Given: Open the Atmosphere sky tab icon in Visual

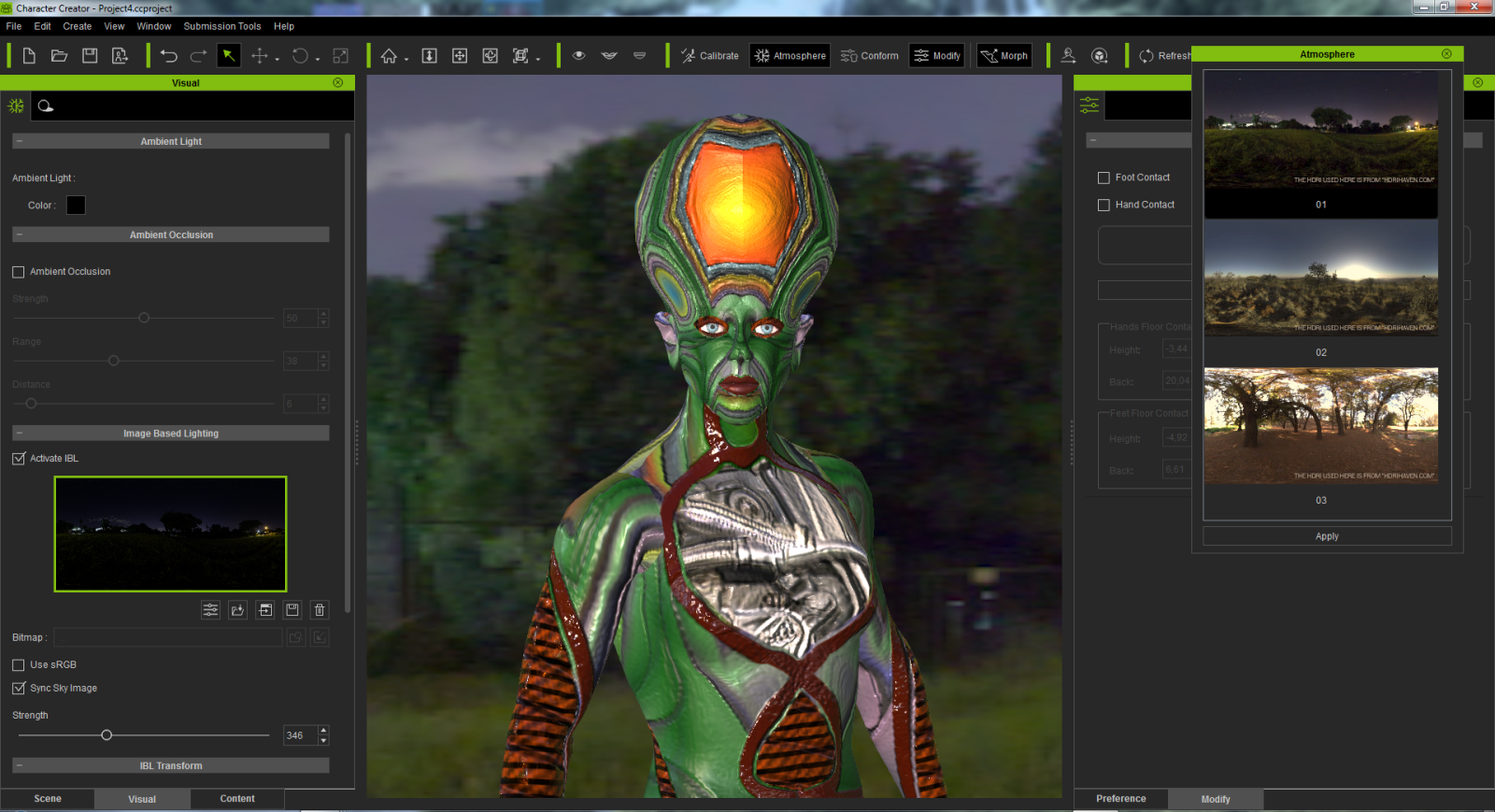Looking at the screenshot, I should click(x=46, y=107).
